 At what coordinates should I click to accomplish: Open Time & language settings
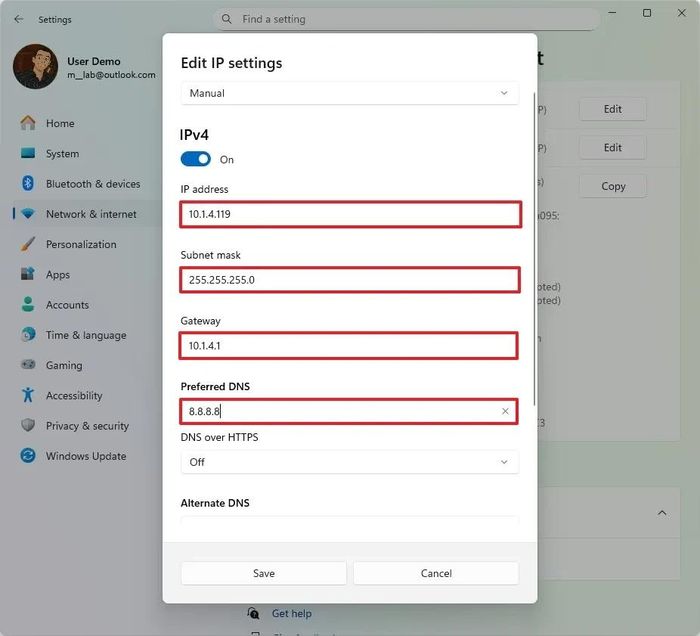[86, 335]
